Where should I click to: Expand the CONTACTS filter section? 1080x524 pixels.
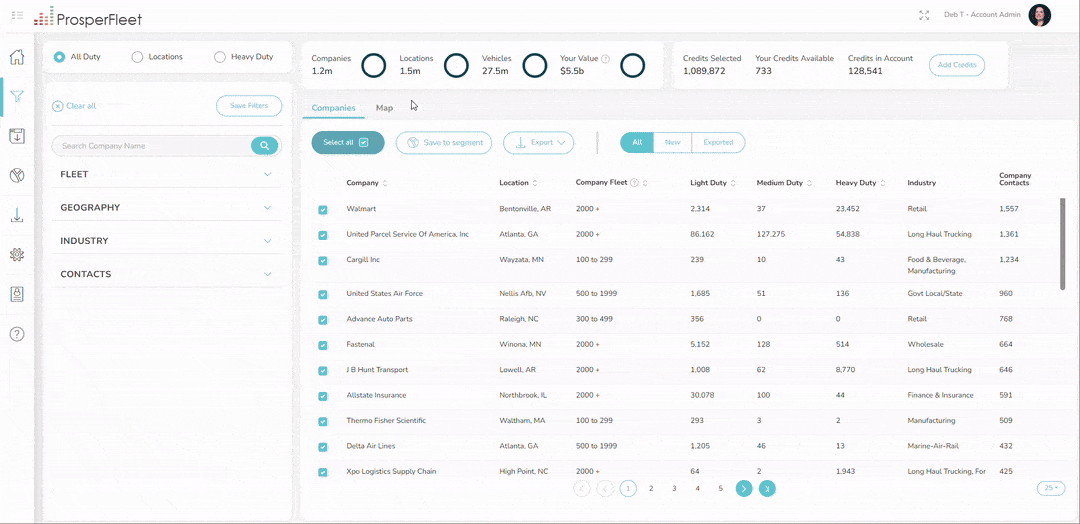167,274
